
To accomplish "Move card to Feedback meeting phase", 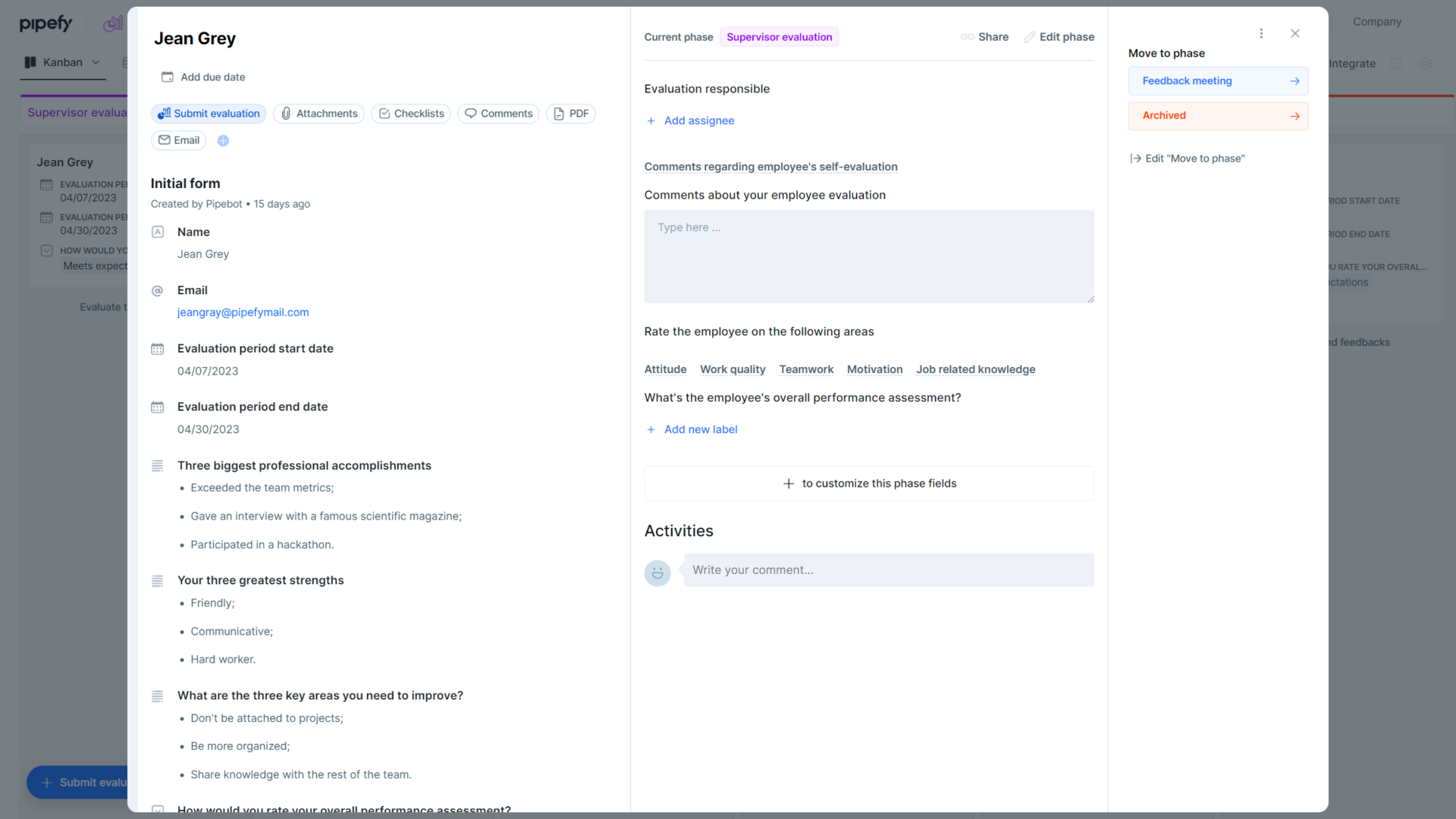I will pyautogui.click(x=1218, y=81).
